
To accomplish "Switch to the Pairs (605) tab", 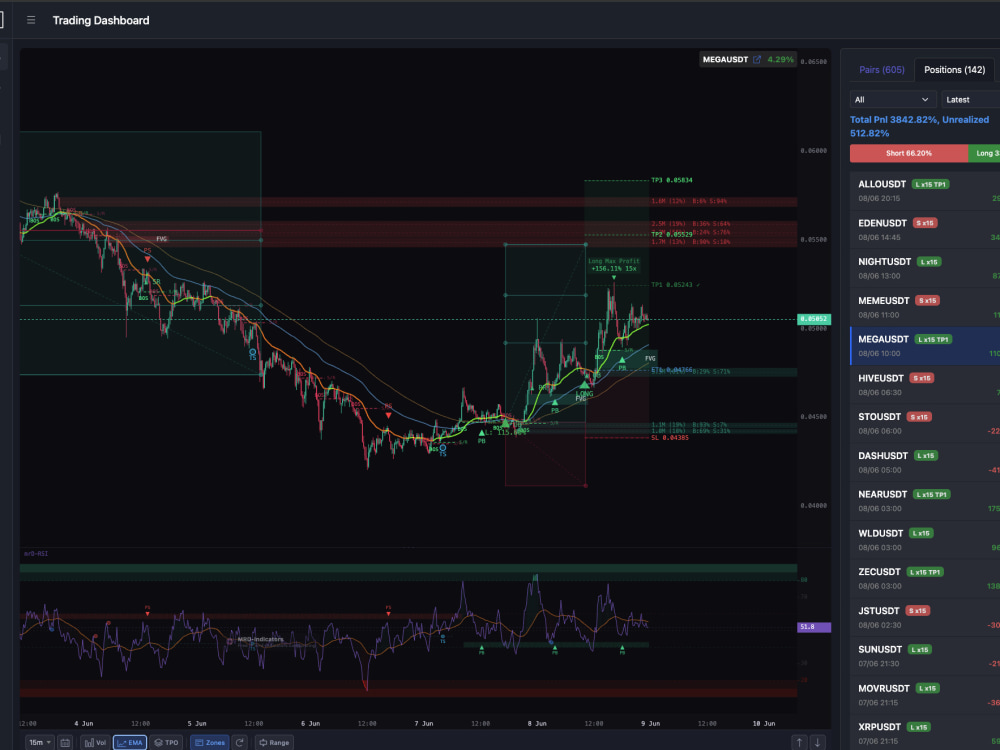I will pyautogui.click(x=881, y=70).
